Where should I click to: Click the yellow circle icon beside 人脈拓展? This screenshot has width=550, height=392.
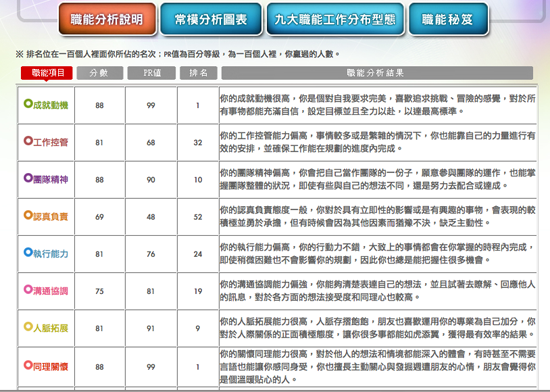28,327
